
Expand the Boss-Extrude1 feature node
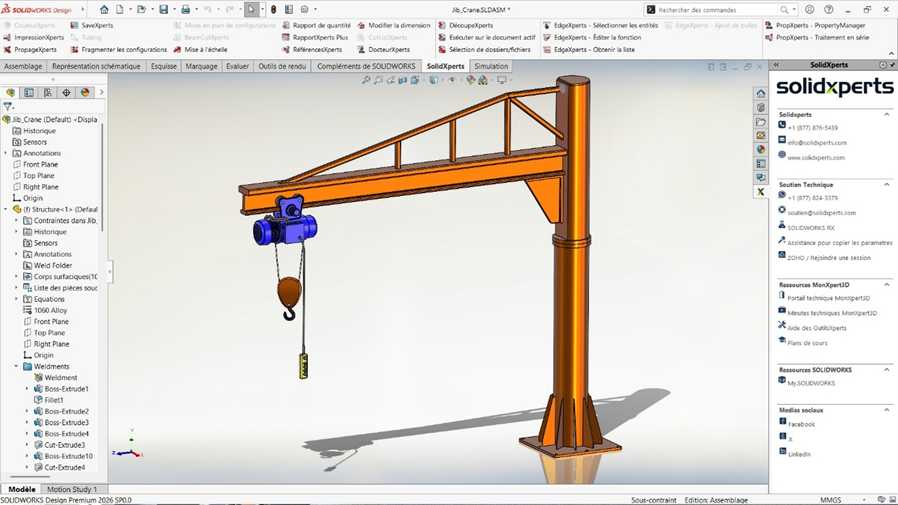coord(27,389)
